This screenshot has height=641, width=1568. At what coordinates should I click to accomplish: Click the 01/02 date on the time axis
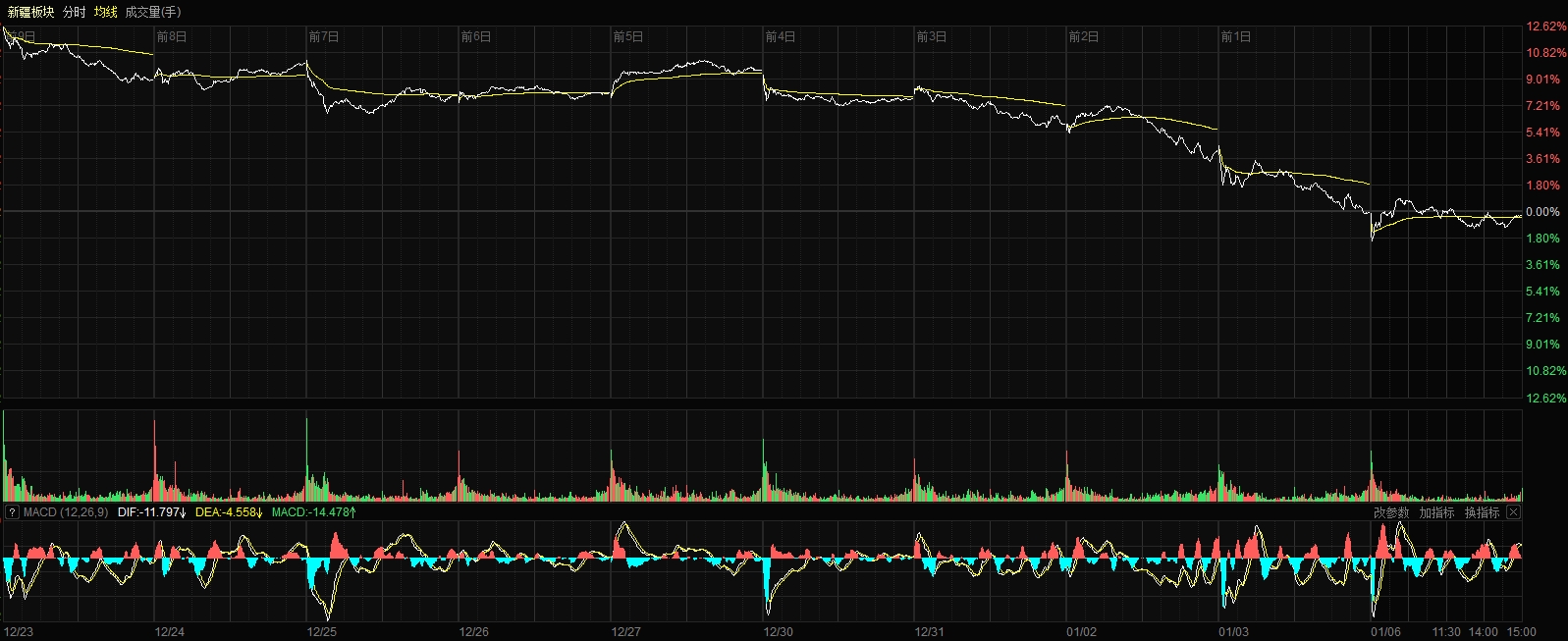coord(1082,631)
